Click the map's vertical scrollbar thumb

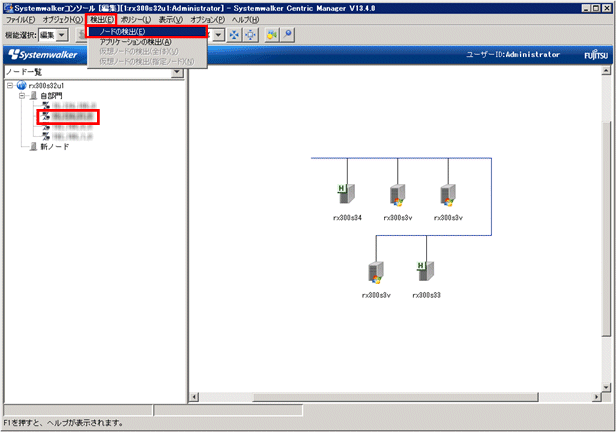tap(606, 229)
